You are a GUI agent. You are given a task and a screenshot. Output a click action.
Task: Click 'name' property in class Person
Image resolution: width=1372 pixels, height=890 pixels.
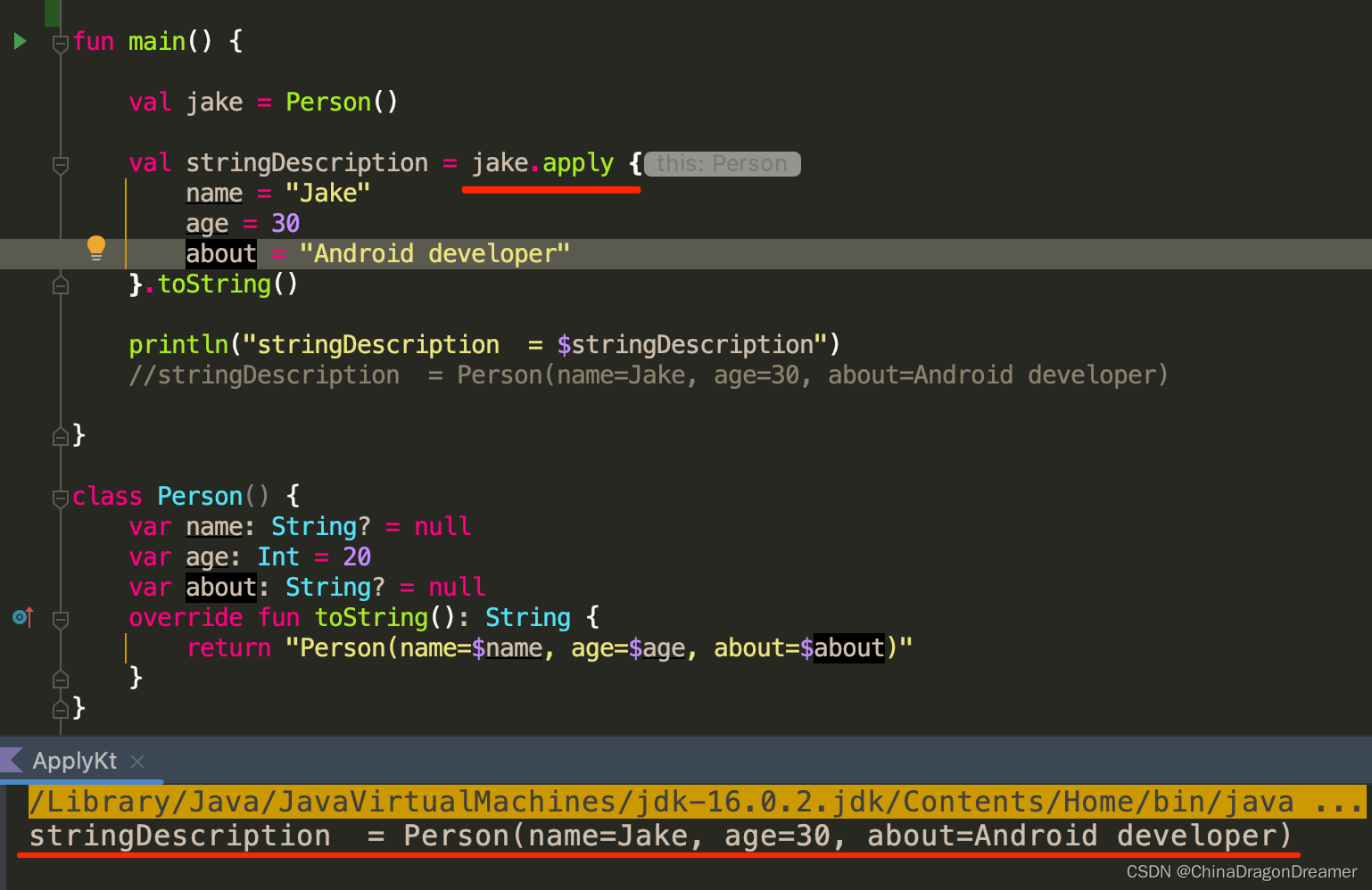pos(214,526)
